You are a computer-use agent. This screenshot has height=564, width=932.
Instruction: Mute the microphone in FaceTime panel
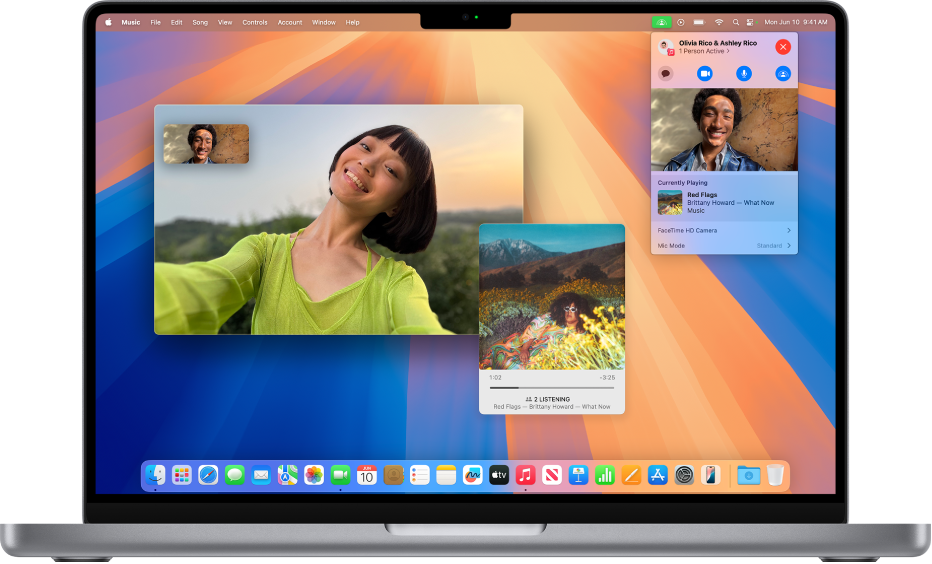click(x=743, y=73)
